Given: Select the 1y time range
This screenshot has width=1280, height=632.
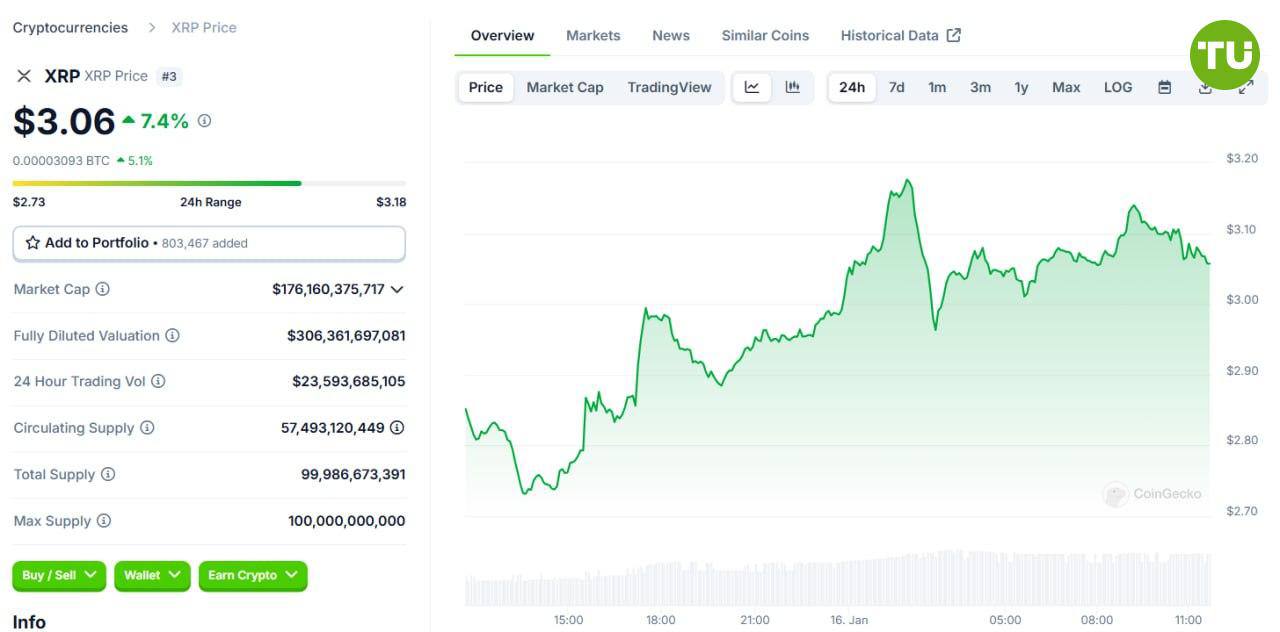Looking at the screenshot, I should coord(1021,87).
